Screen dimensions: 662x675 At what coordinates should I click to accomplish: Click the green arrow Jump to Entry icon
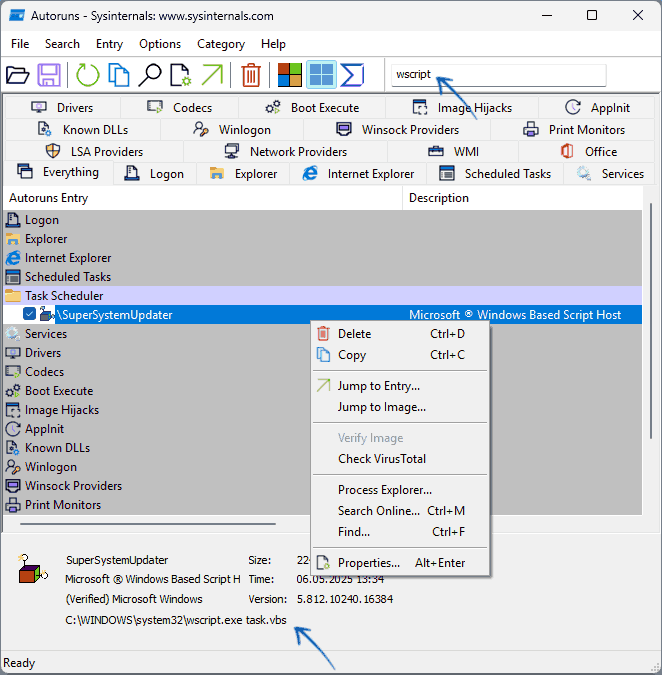click(212, 75)
